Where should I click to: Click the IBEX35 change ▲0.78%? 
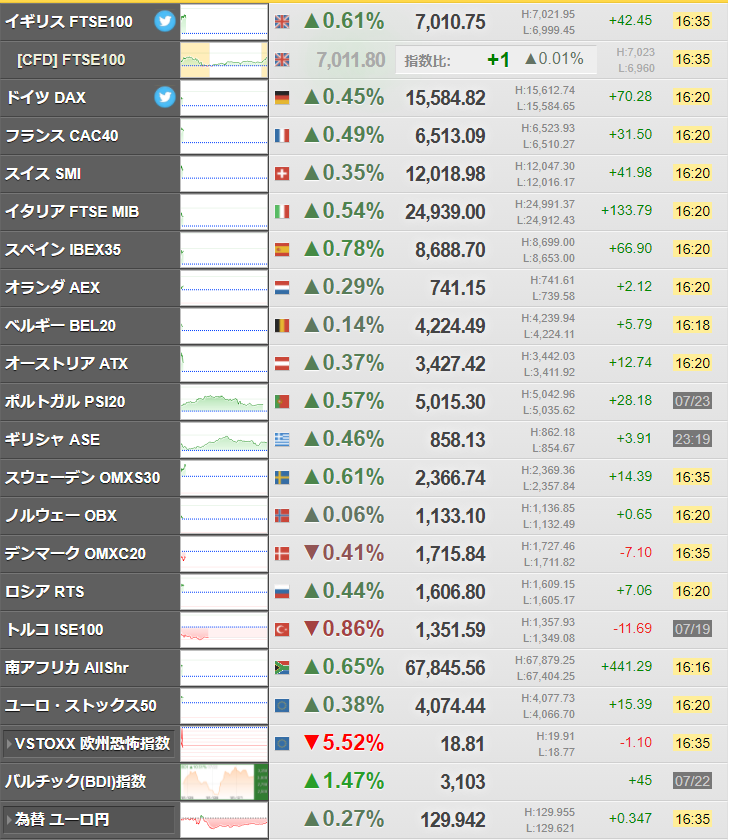pyautogui.click(x=344, y=249)
